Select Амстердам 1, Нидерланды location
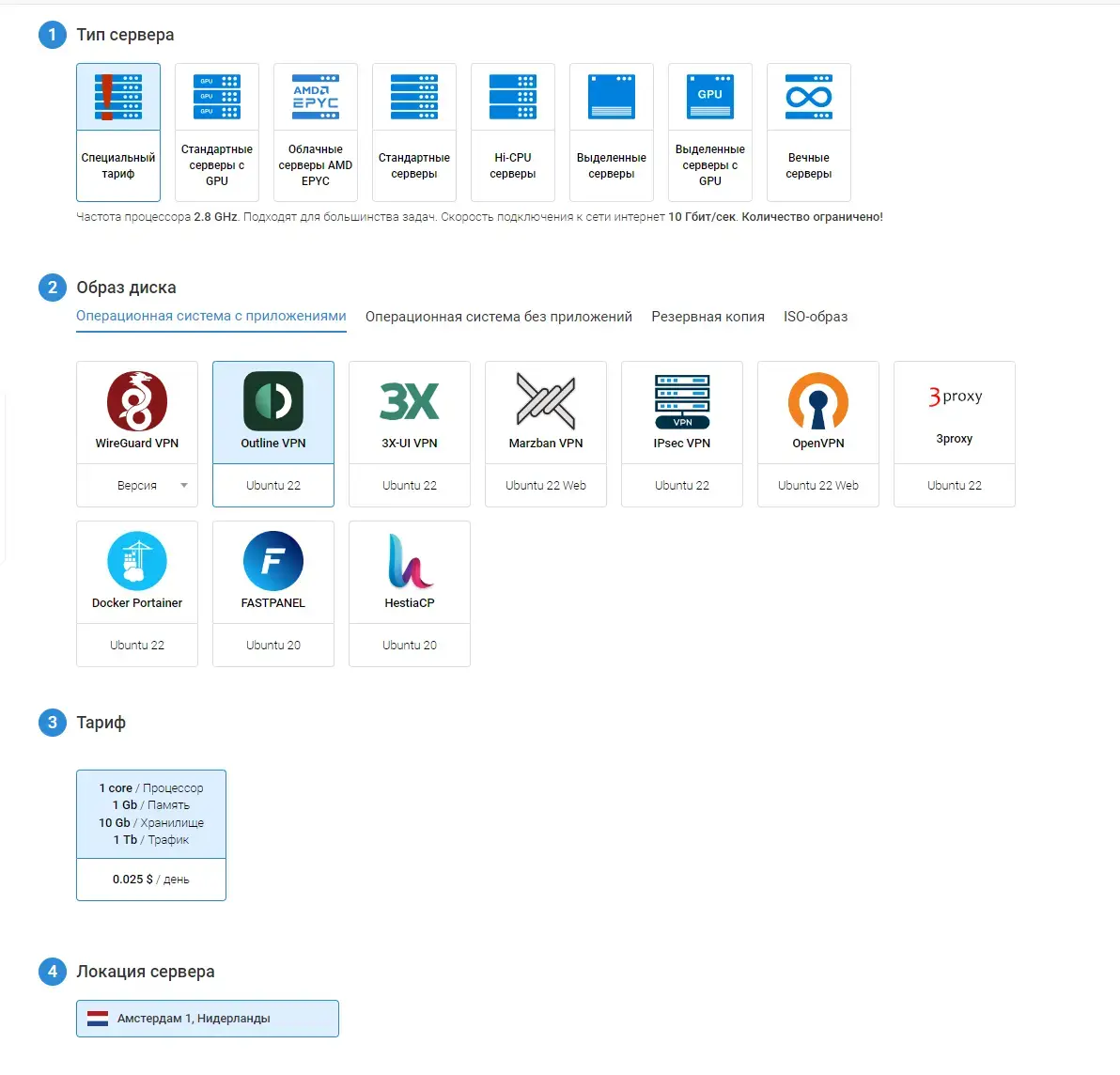Image resolution: width=1120 pixels, height=1075 pixels. pyautogui.click(x=208, y=1019)
